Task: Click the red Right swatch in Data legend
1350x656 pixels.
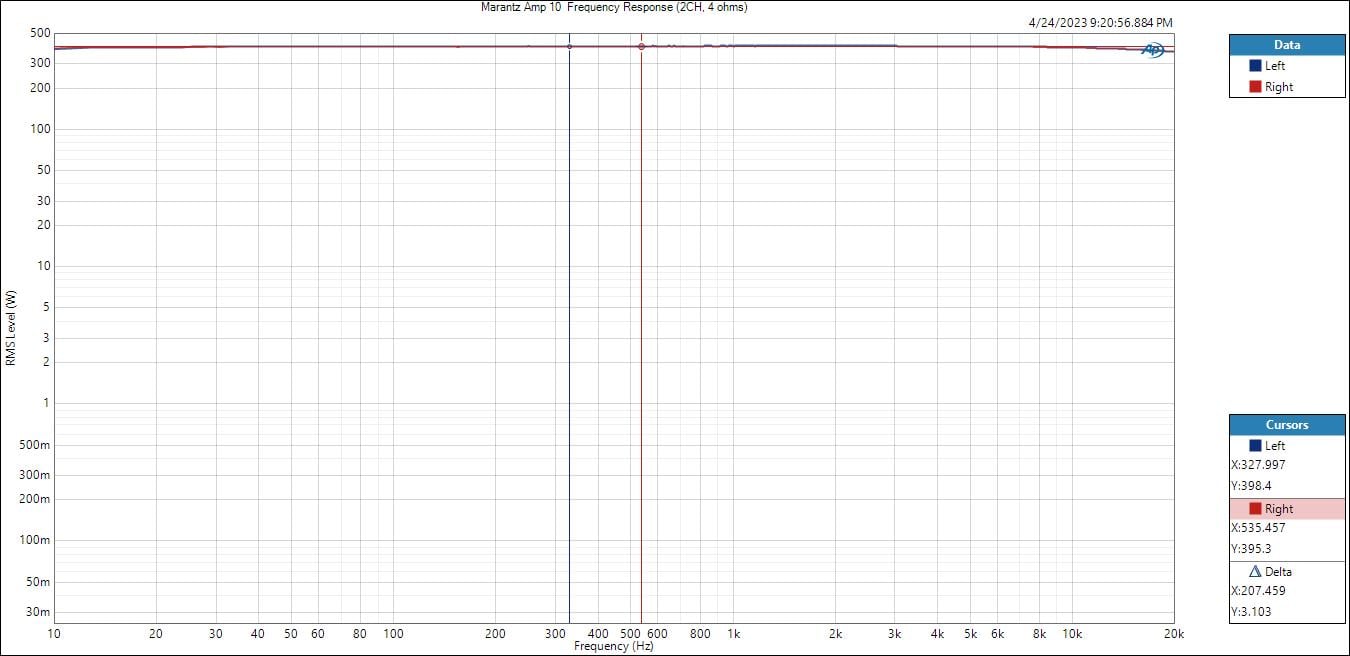Action: tap(1255, 87)
